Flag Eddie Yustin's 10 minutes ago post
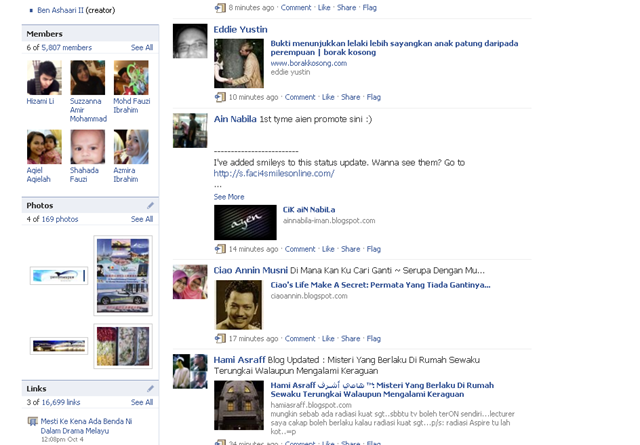 [x=373, y=97]
